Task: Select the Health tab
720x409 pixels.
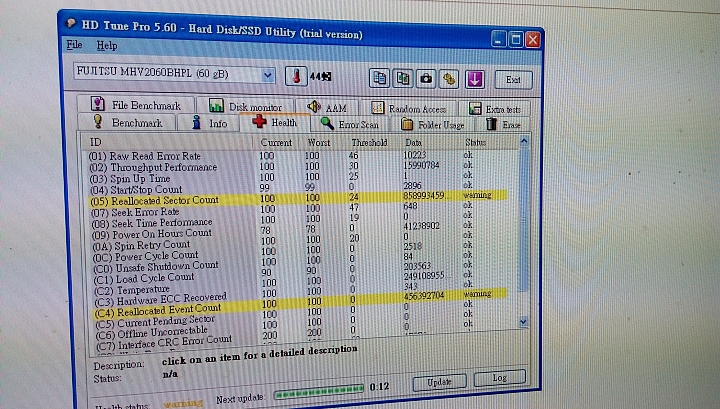Action: (x=275, y=122)
